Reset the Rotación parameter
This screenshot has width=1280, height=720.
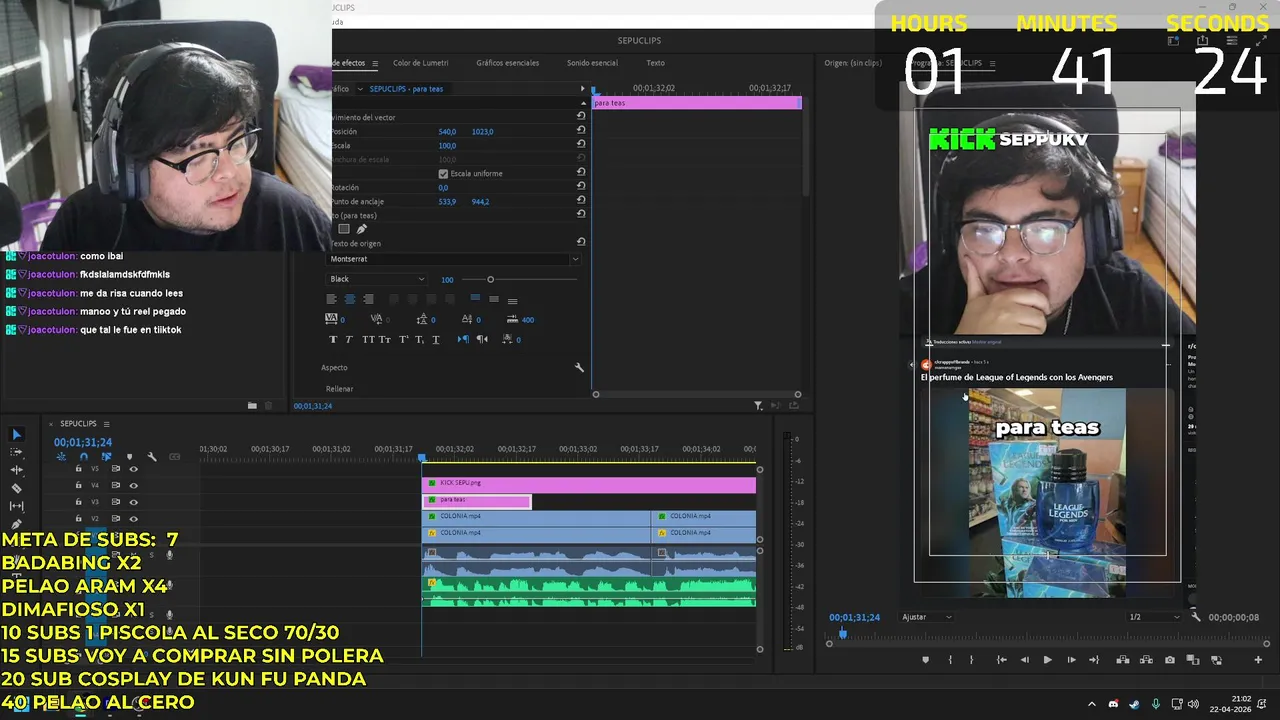tap(581, 187)
